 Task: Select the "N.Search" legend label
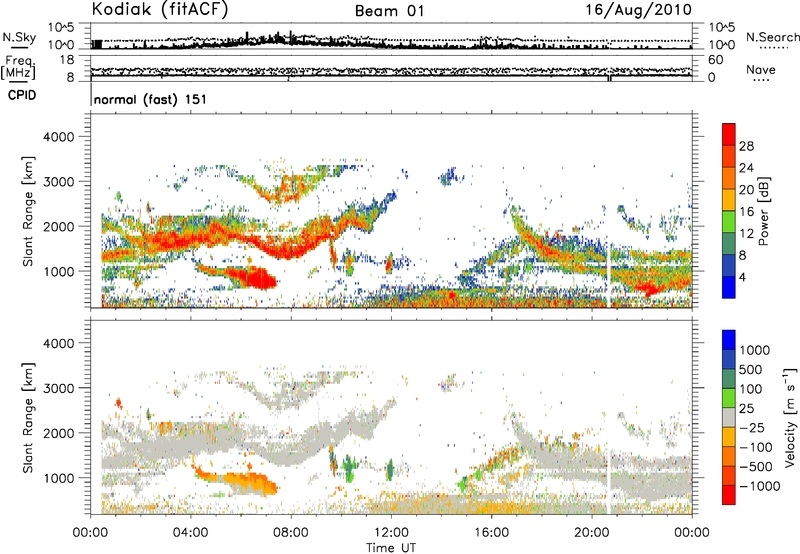[772, 37]
